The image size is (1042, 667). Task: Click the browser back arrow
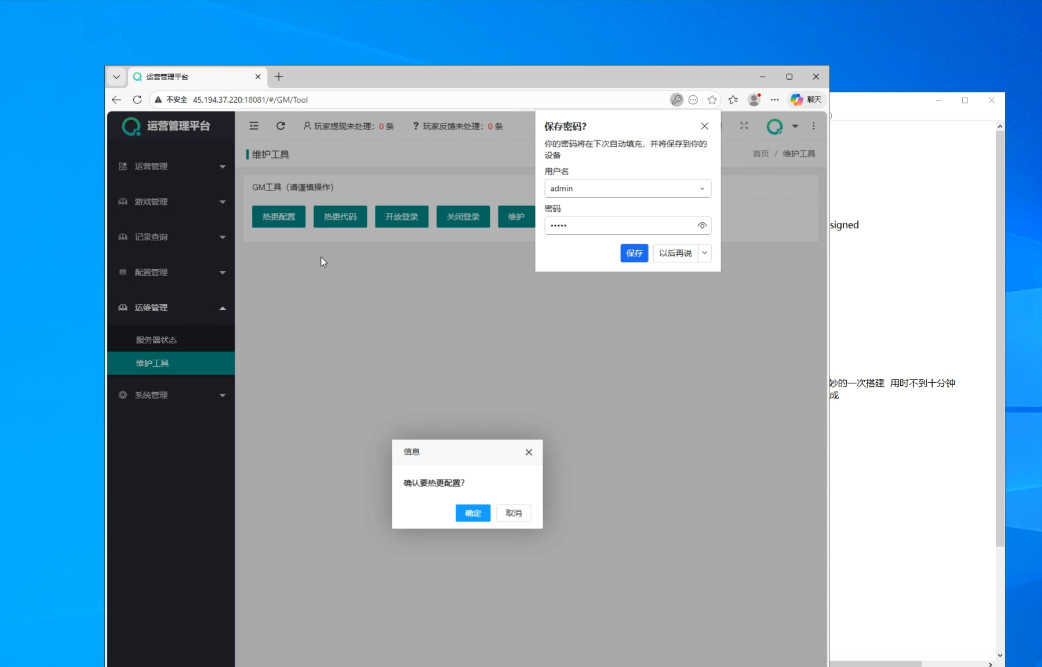point(117,100)
